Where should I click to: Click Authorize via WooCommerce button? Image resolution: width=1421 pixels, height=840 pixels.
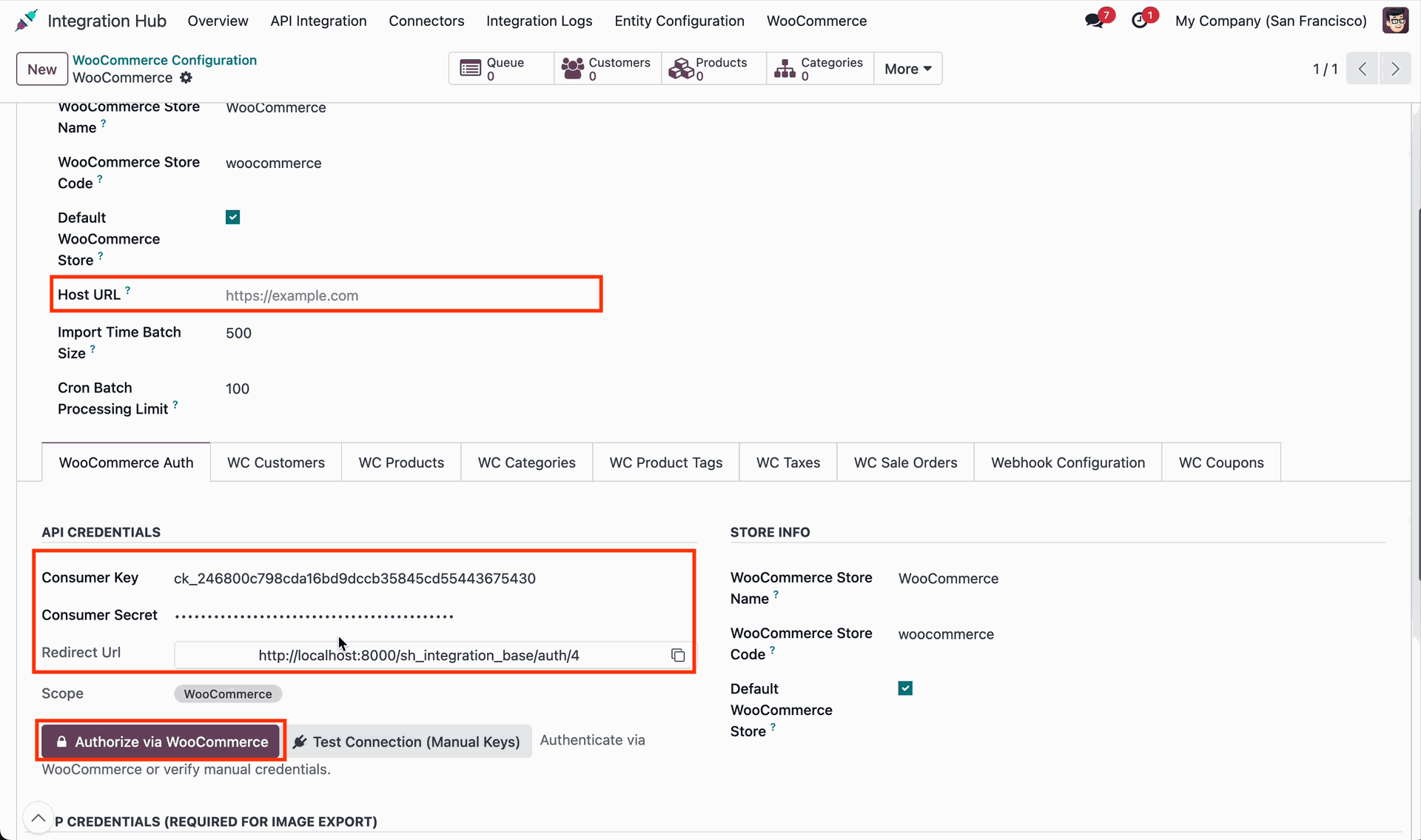[x=161, y=742]
